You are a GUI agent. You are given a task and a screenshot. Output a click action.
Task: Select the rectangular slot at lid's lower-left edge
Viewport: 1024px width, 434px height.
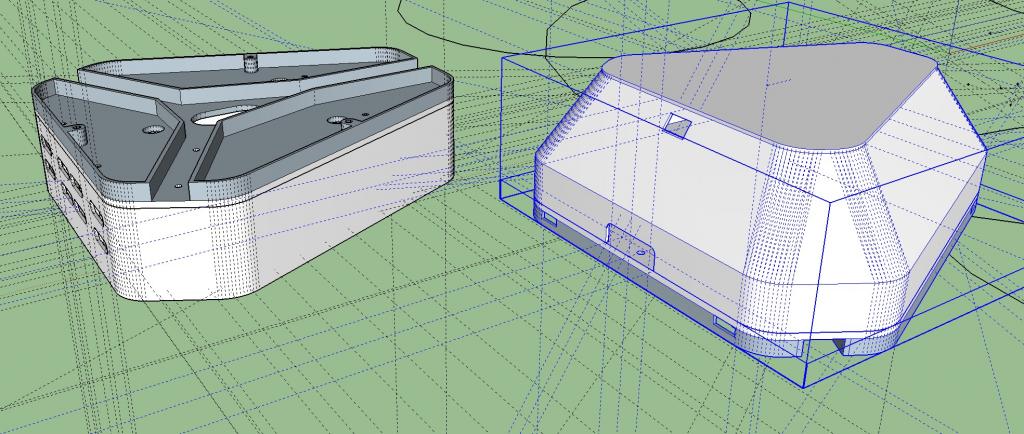click(x=547, y=214)
